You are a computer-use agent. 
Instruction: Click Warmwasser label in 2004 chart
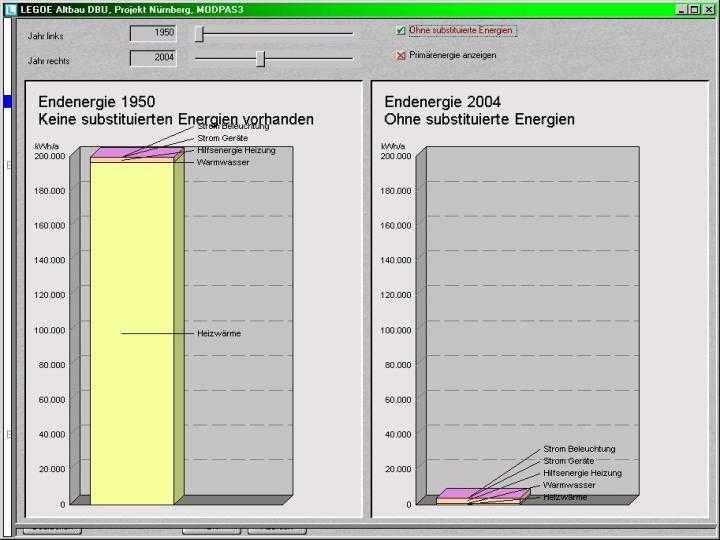[x=569, y=485]
